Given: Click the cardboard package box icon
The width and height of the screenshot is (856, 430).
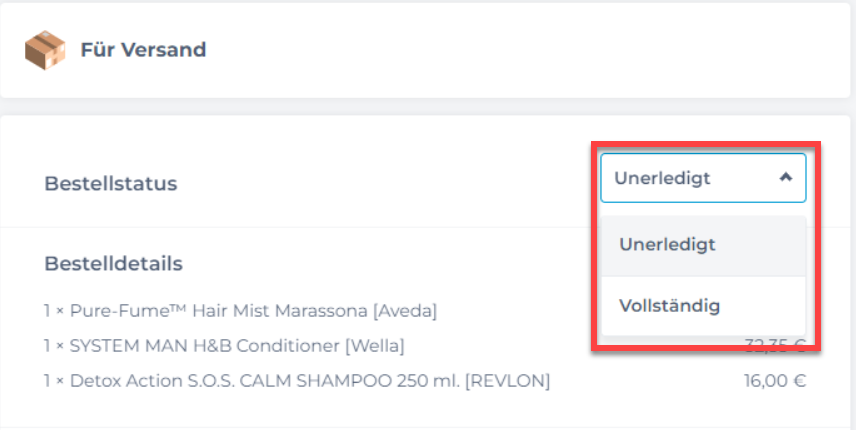Looking at the screenshot, I should 45,50.
